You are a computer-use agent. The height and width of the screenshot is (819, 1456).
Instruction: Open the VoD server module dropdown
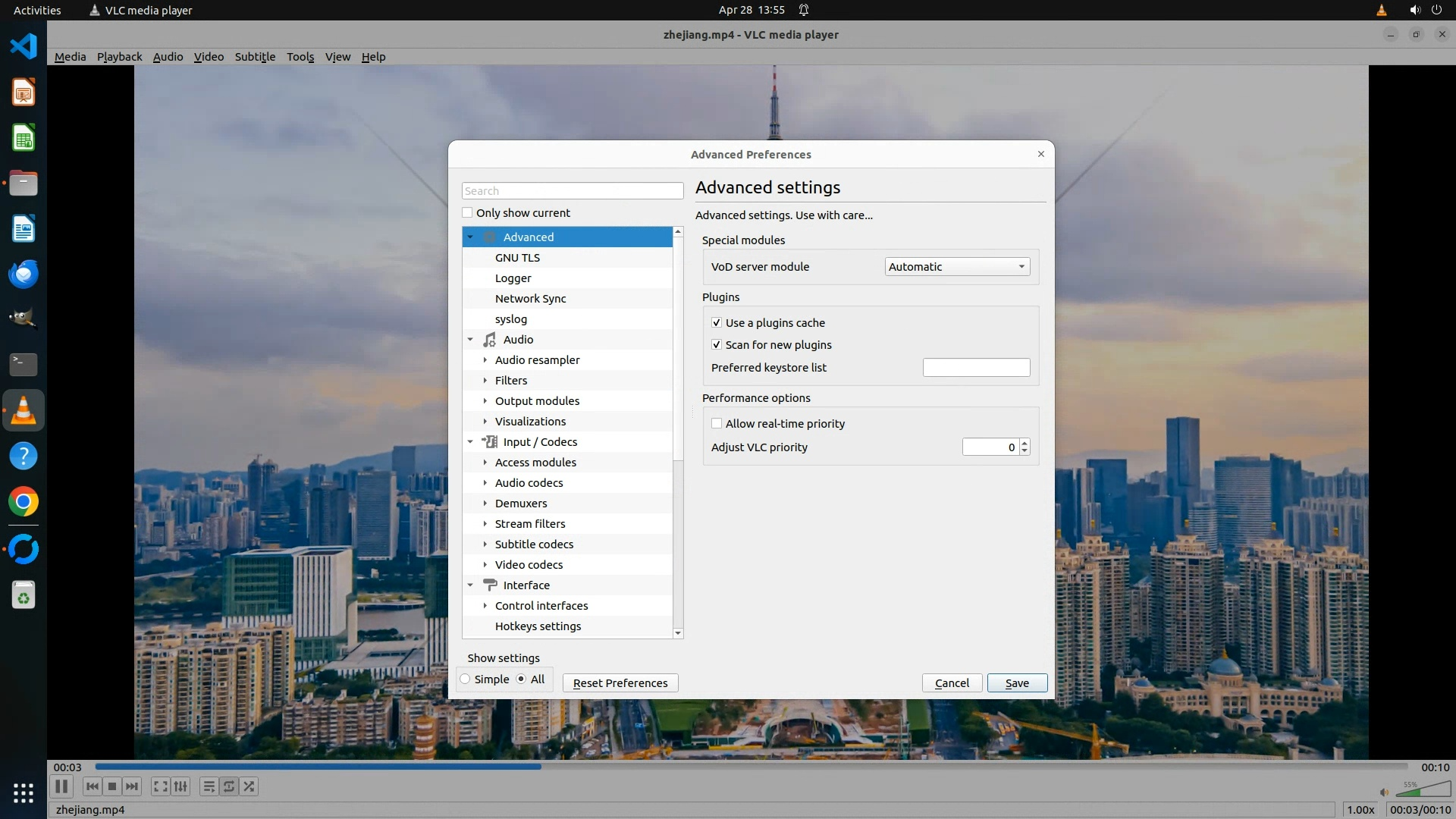pyautogui.click(x=956, y=267)
